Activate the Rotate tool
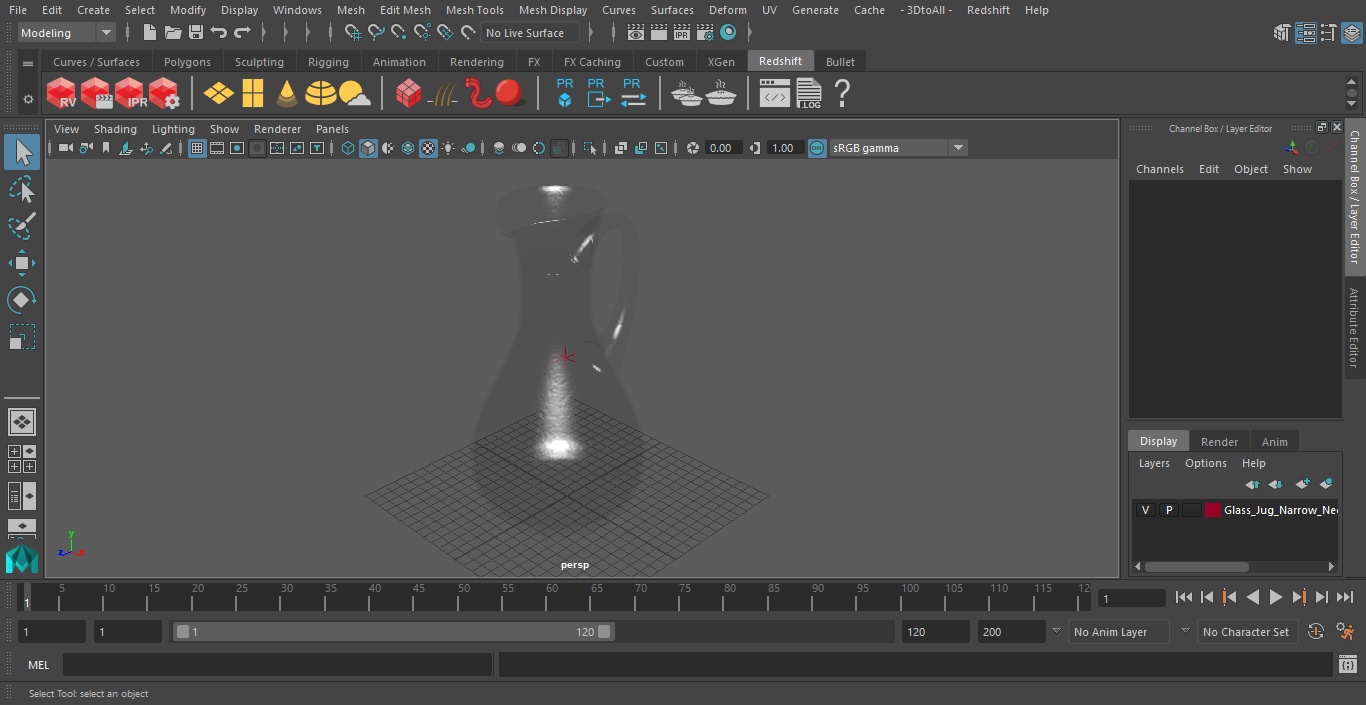The width and height of the screenshot is (1366, 705). coord(21,300)
